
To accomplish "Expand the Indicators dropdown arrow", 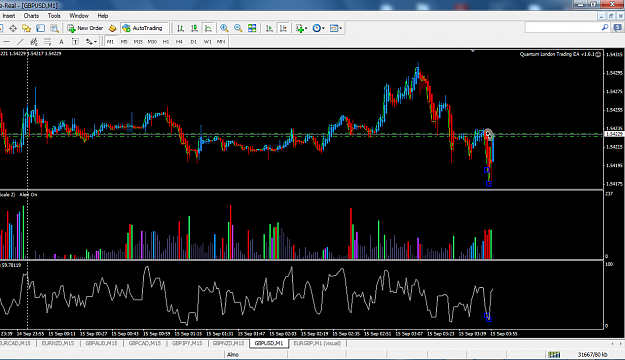I will coord(306,28).
